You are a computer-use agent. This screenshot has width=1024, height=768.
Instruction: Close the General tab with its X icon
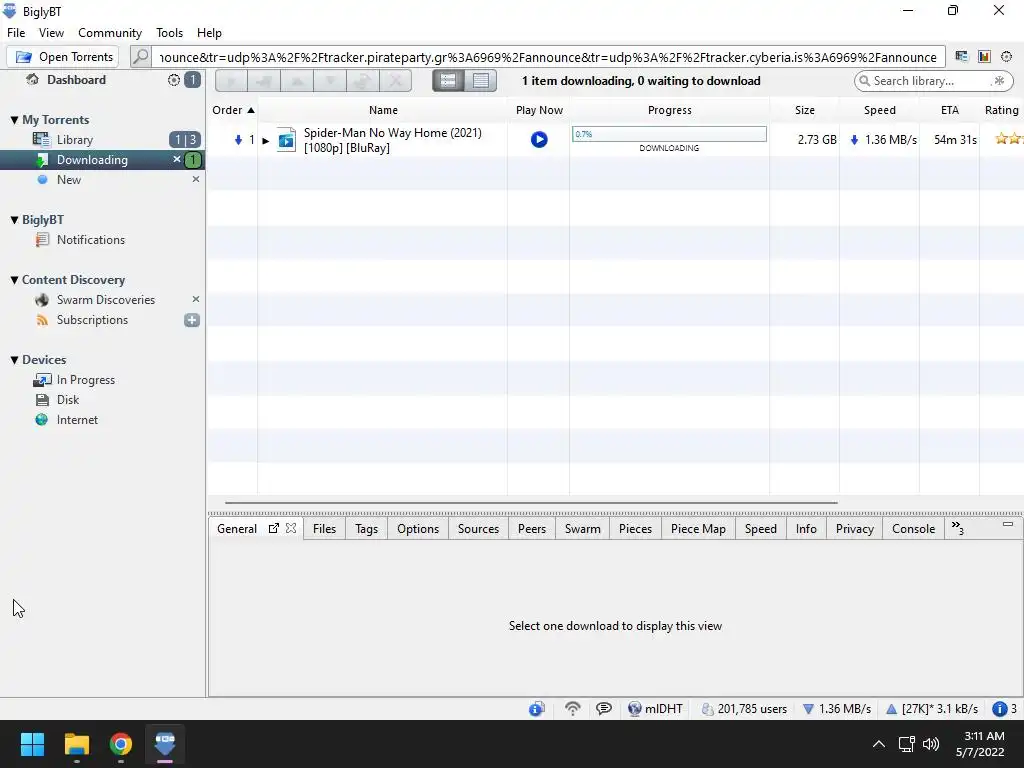coord(291,528)
